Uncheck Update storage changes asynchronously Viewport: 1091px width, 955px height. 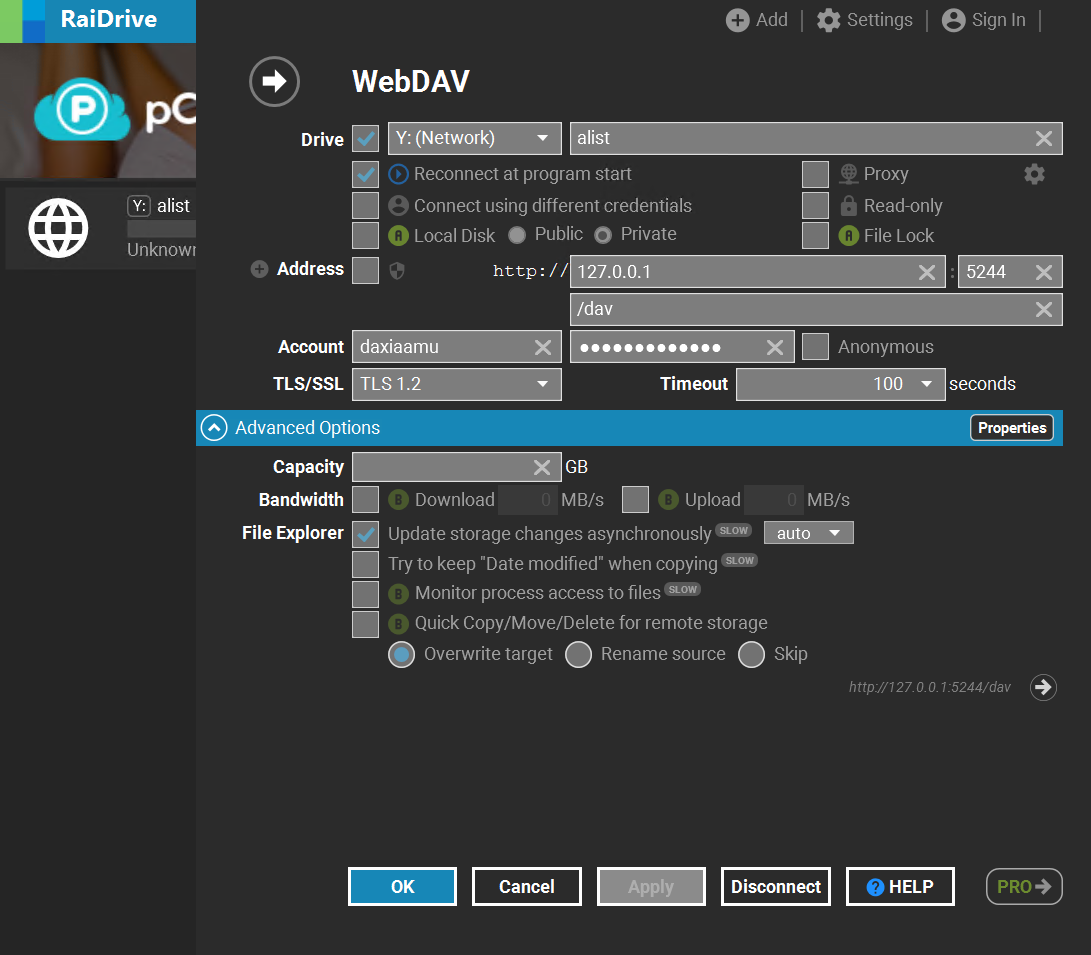point(365,534)
